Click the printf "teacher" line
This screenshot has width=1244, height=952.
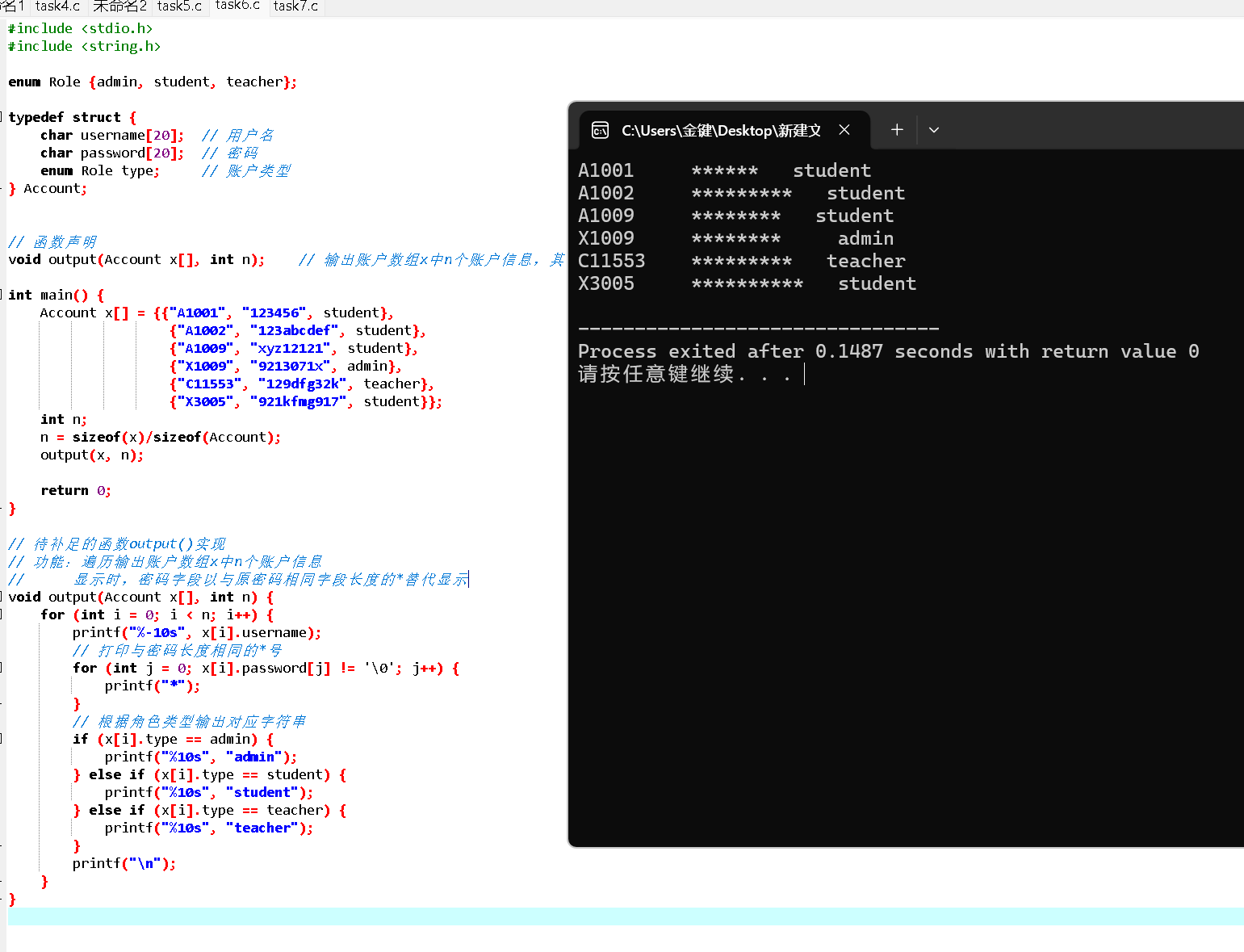pyautogui.click(x=209, y=828)
